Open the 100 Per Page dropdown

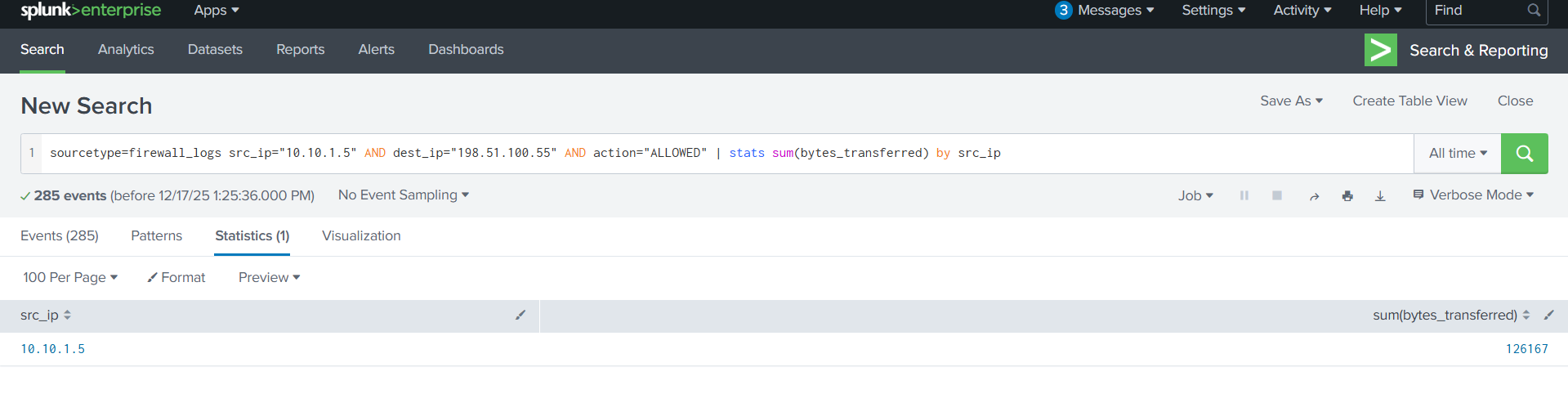pyautogui.click(x=70, y=278)
